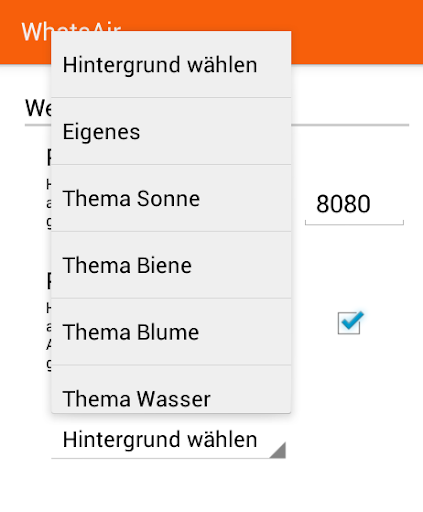Select top Hintergrund wählen list entry

(171, 64)
